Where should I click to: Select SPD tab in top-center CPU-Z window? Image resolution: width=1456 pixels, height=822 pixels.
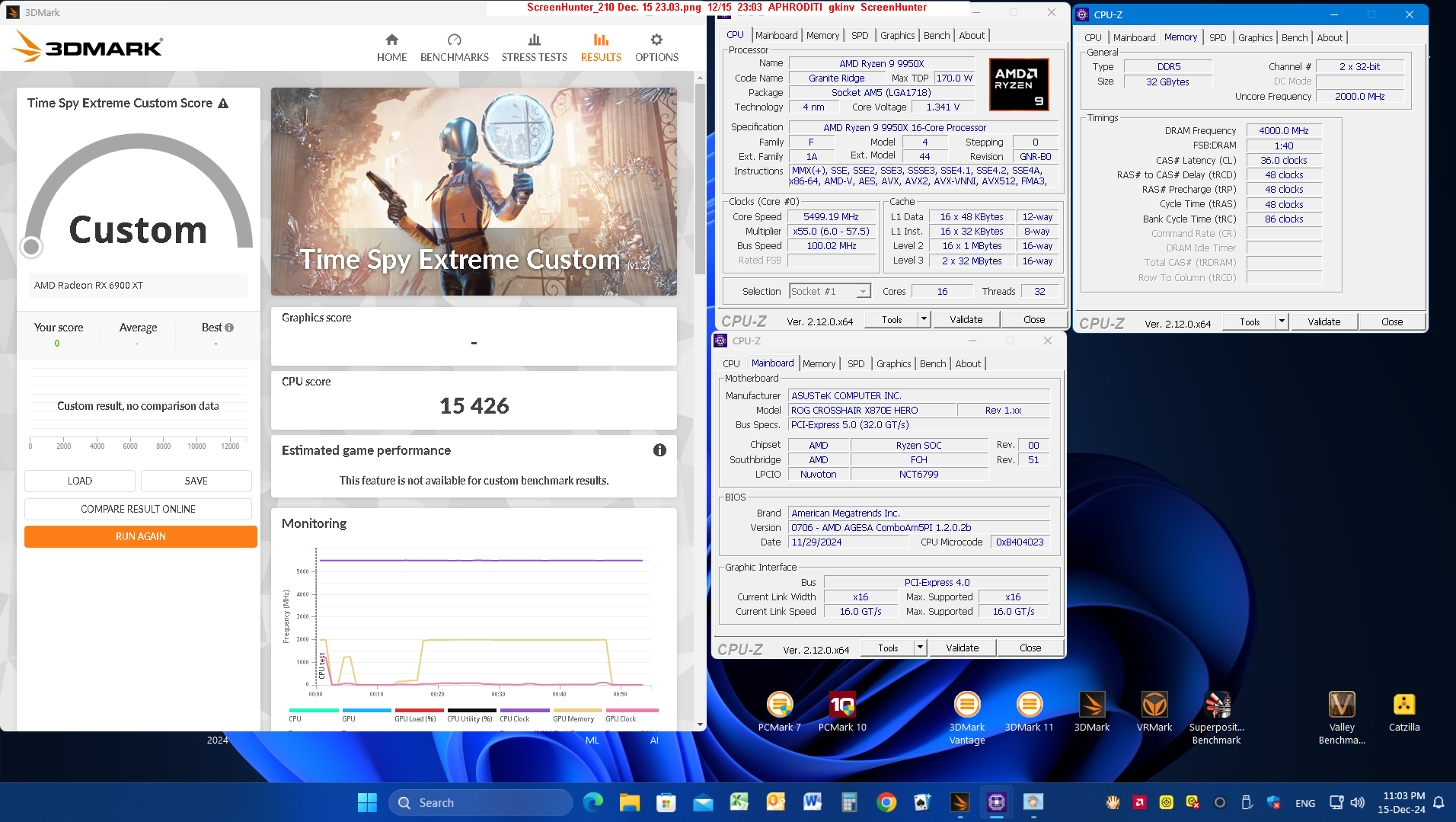[860, 35]
